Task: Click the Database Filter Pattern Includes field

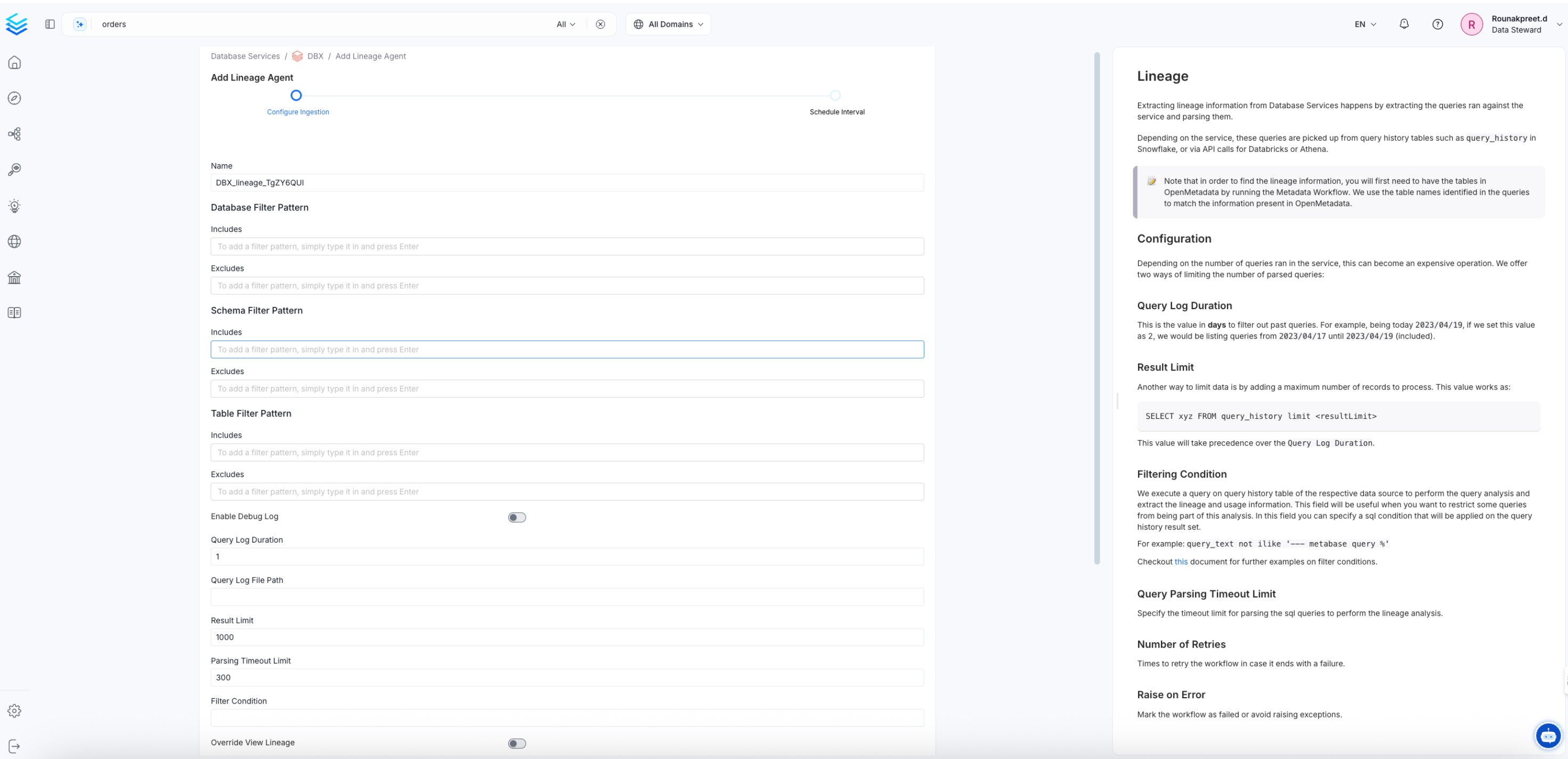Action: click(567, 246)
